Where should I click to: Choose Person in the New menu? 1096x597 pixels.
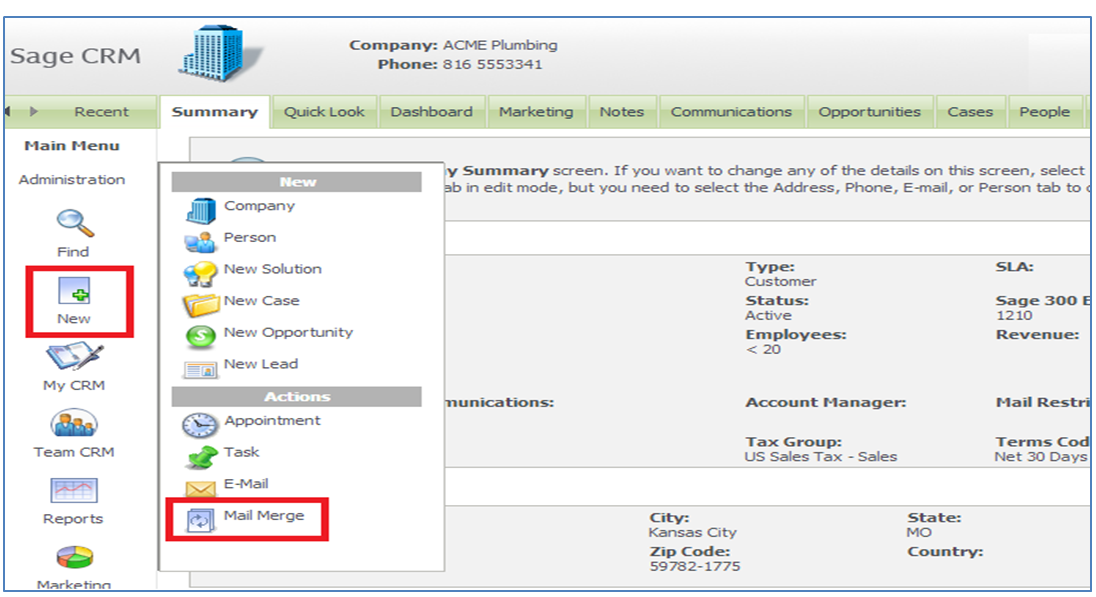(x=250, y=237)
